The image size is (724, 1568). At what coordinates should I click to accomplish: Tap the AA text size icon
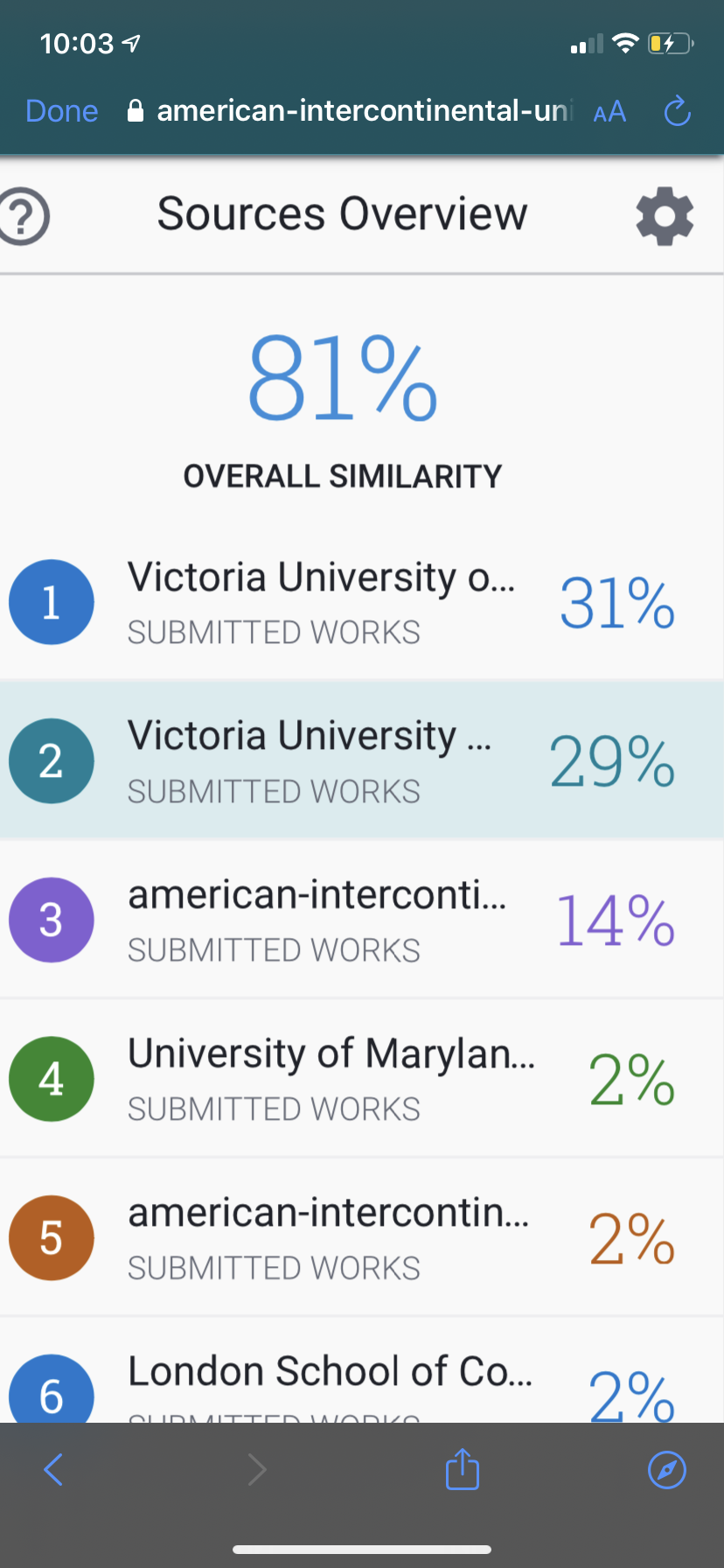point(609,112)
